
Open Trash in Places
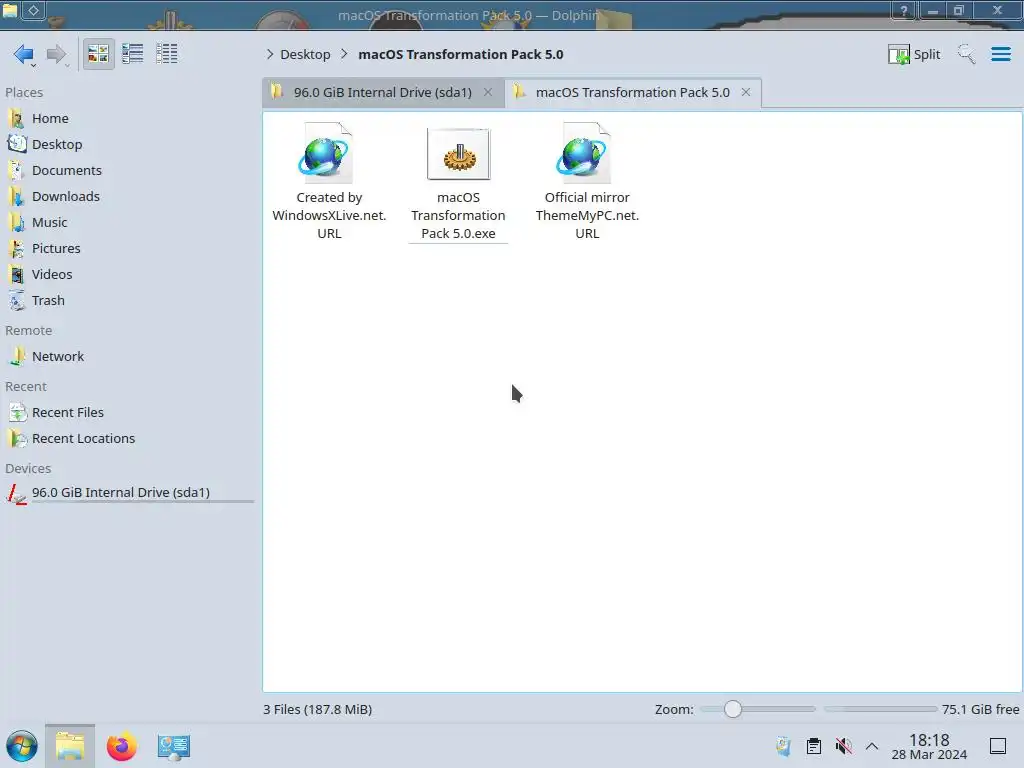coord(48,301)
